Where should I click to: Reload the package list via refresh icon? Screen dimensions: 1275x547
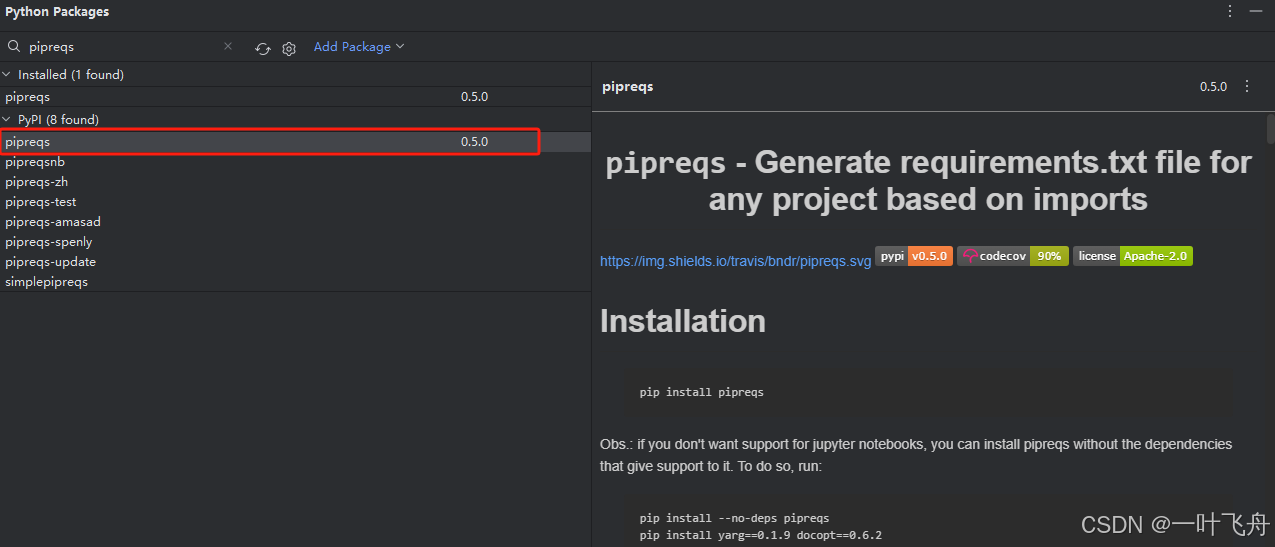263,48
